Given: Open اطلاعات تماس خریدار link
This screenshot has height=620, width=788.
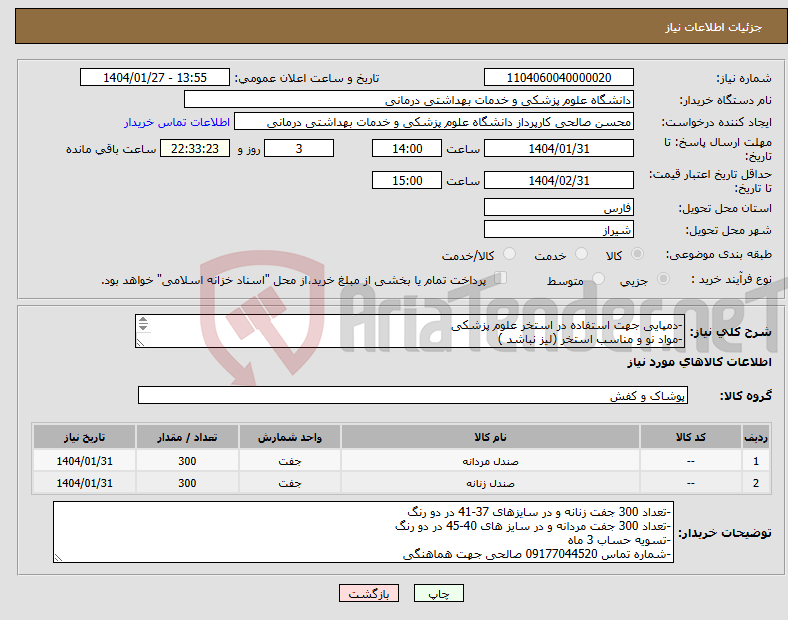Looking at the screenshot, I should pyautogui.click(x=177, y=122).
